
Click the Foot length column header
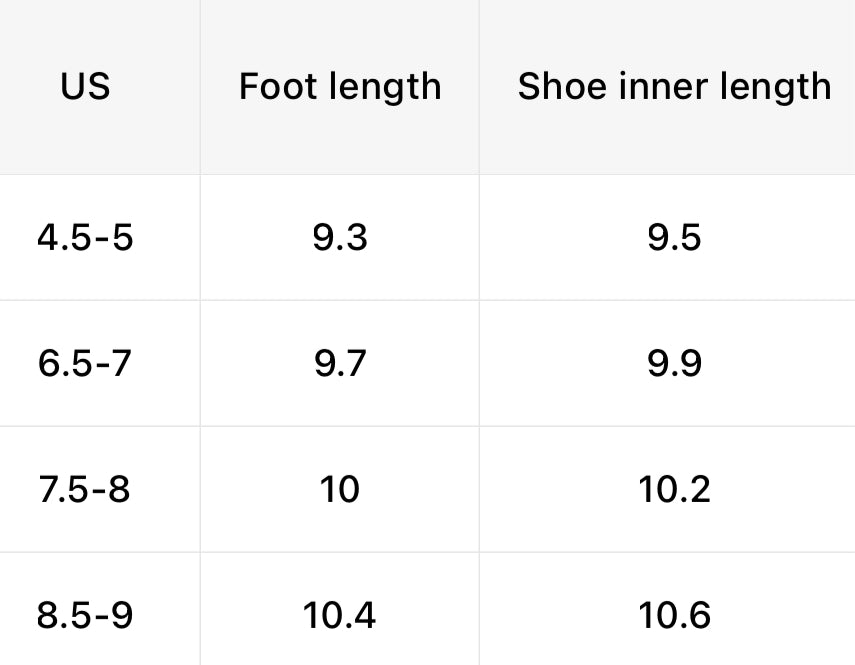[x=340, y=87]
